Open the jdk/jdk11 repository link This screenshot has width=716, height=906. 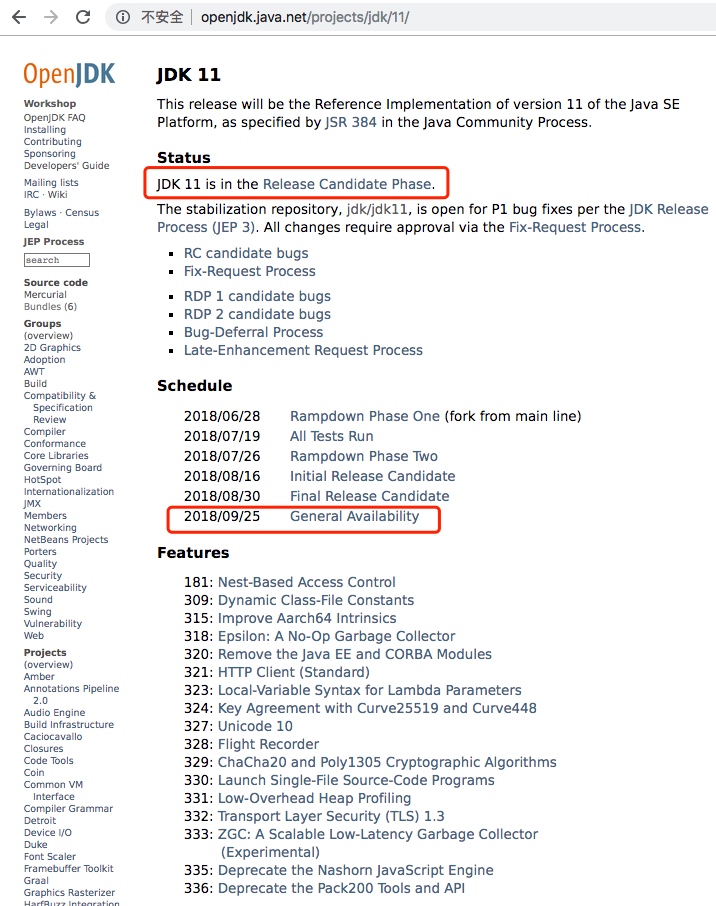(x=377, y=209)
